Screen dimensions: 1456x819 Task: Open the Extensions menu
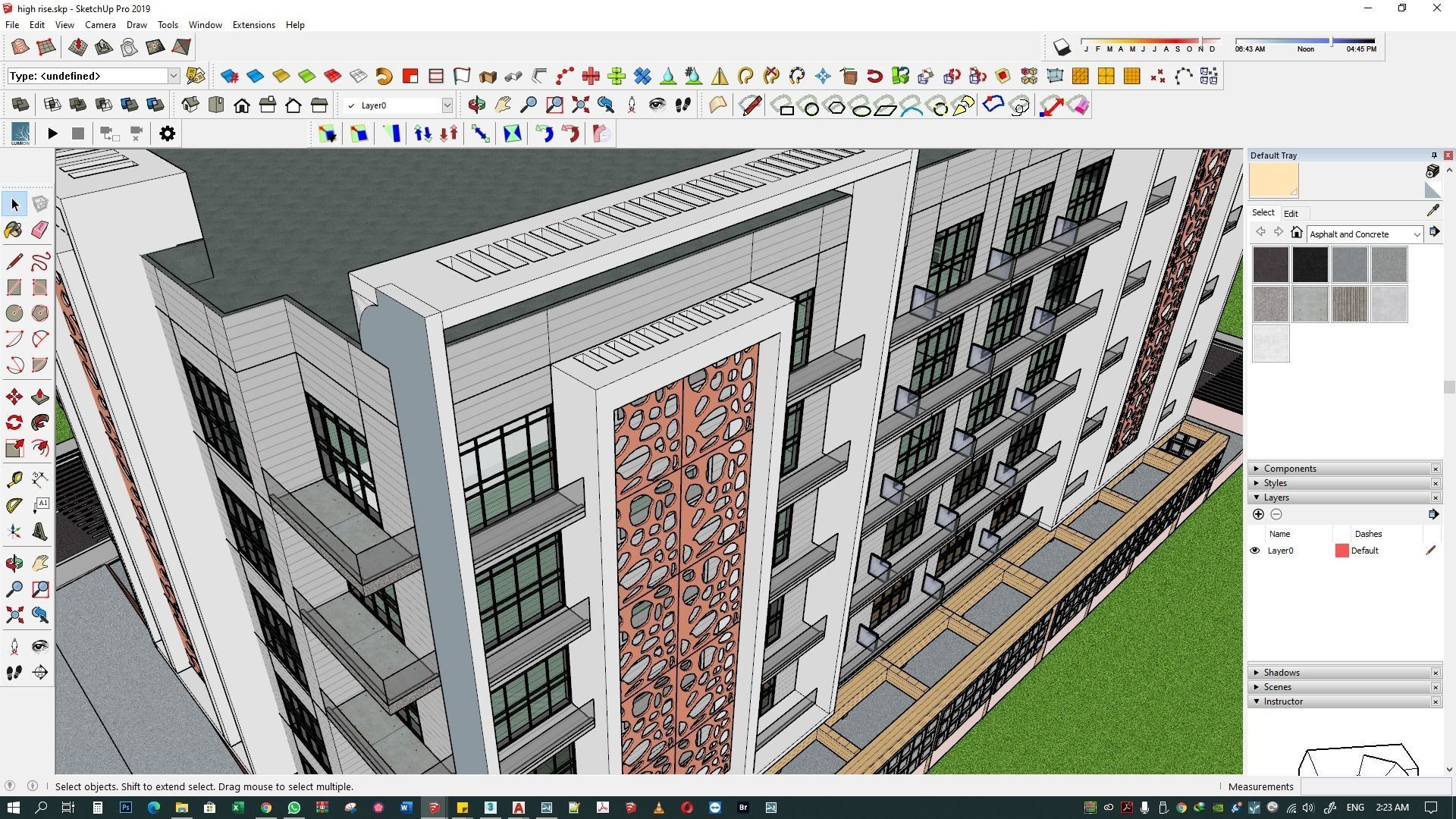[x=253, y=25]
